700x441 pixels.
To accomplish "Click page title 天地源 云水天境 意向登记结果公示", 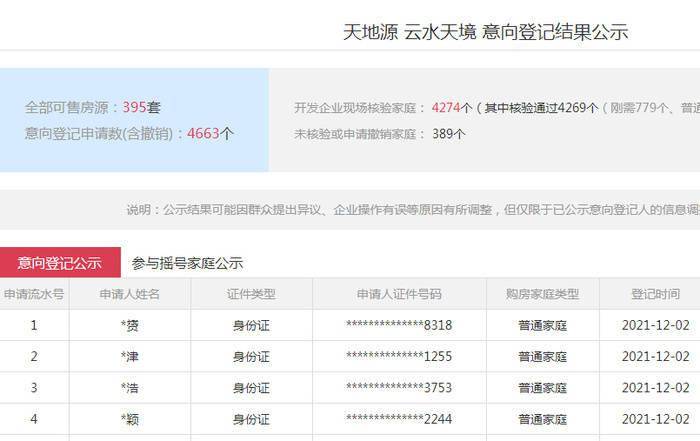I will (x=486, y=32).
